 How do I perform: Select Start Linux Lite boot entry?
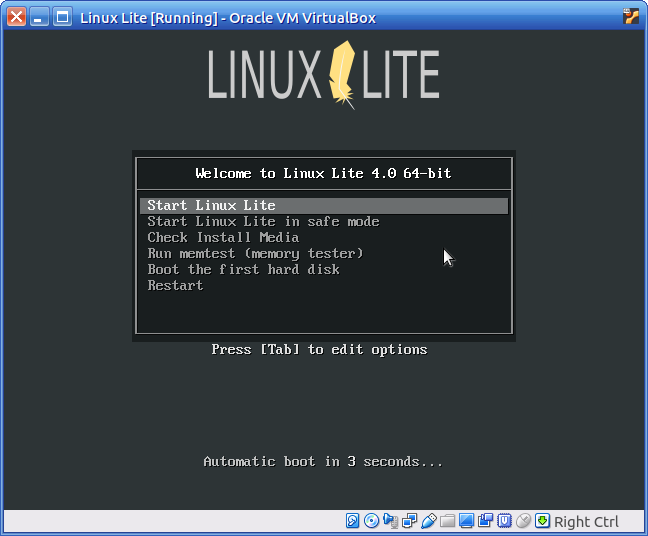pyautogui.click(x=324, y=206)
